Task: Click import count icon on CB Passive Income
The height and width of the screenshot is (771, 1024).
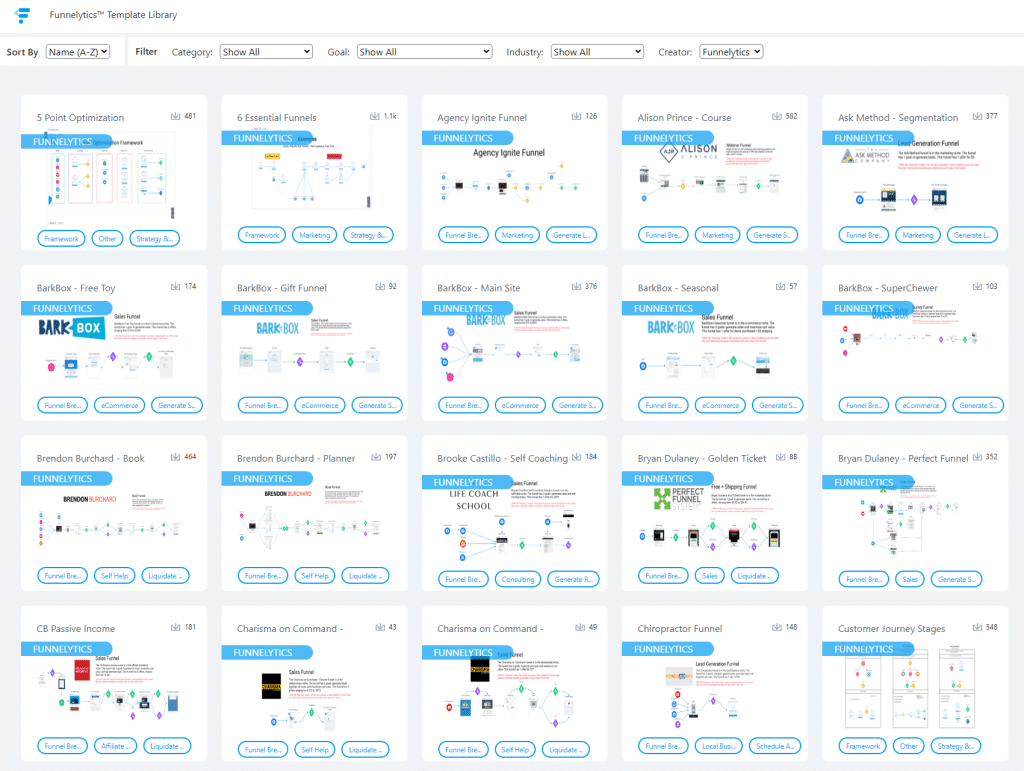Action: tap(176, 627)
